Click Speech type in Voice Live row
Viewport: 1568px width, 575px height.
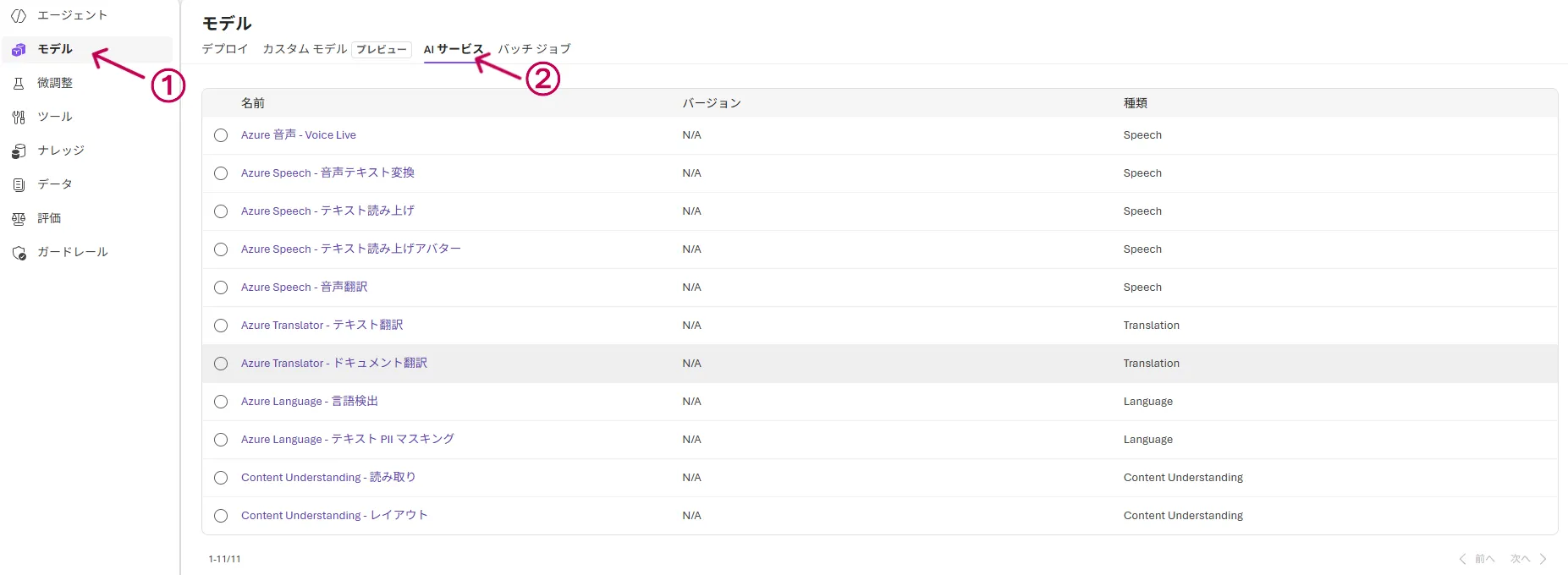pyautogui.click(x=1142, y=135)
